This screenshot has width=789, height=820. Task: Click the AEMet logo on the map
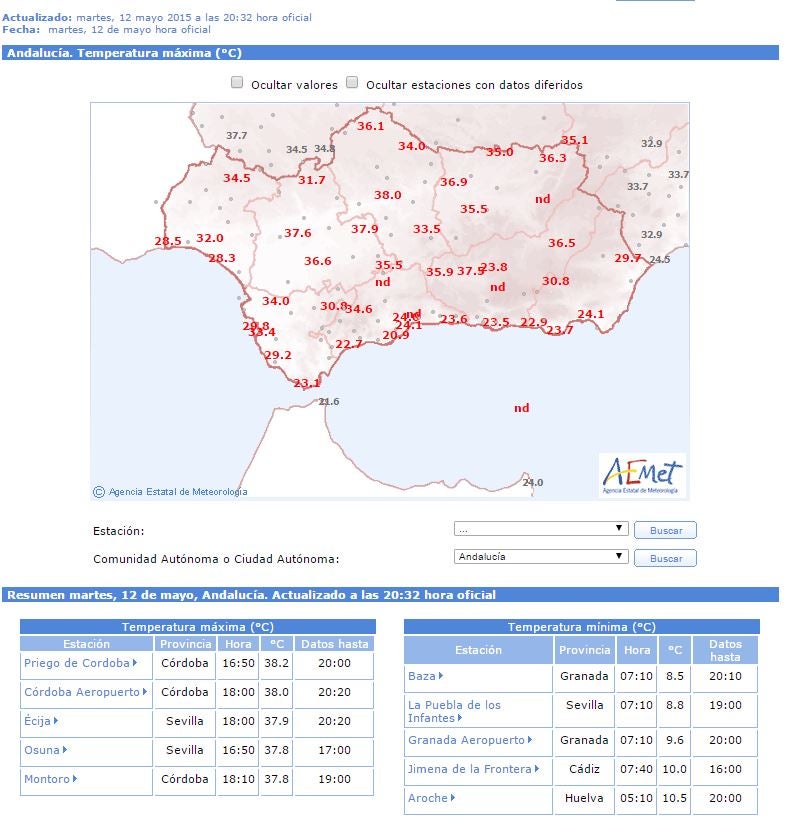coord(642,475)
